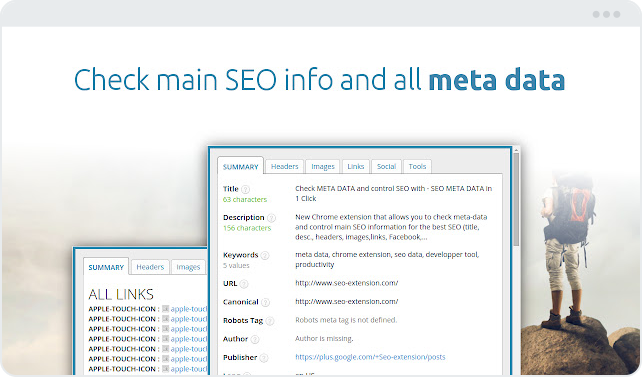Viewport: 642px width, 377px height.
Task: Click the help icon next to Canonical
Action: (265, 303)
